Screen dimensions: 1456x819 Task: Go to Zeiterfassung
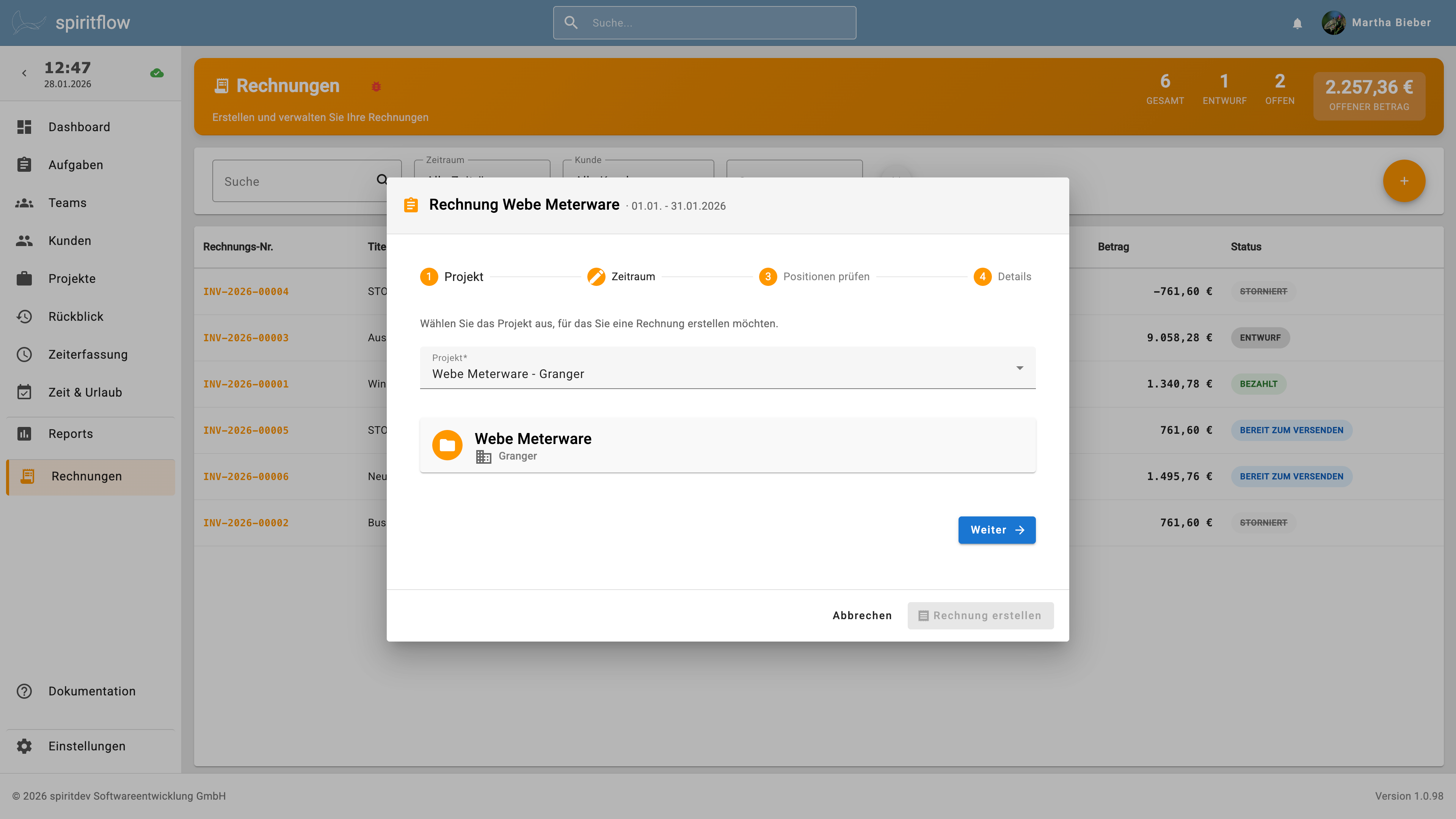click(88, 354)
